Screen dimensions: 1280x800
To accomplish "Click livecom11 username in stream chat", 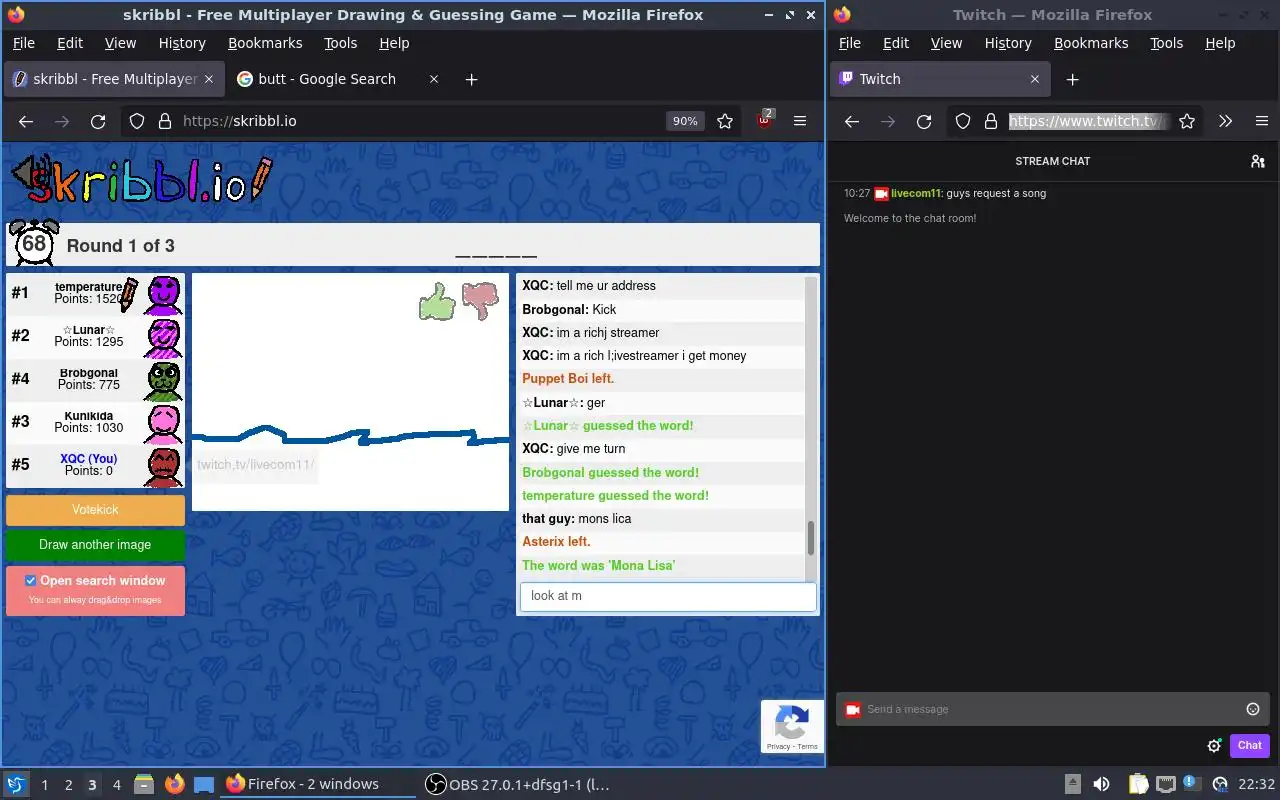I will (915, 193).
